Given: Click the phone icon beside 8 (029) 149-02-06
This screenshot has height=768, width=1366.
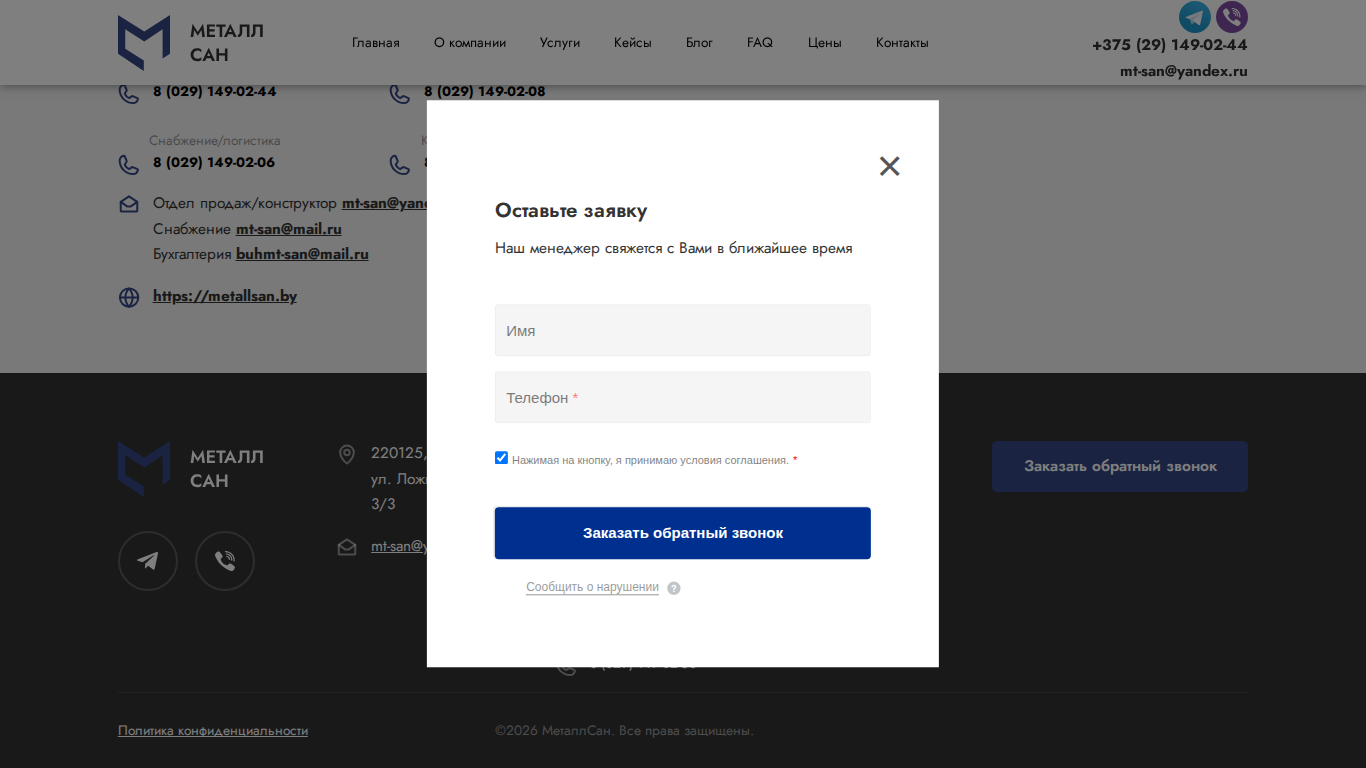Looking at the screenshot, I should tap(129, 165).
